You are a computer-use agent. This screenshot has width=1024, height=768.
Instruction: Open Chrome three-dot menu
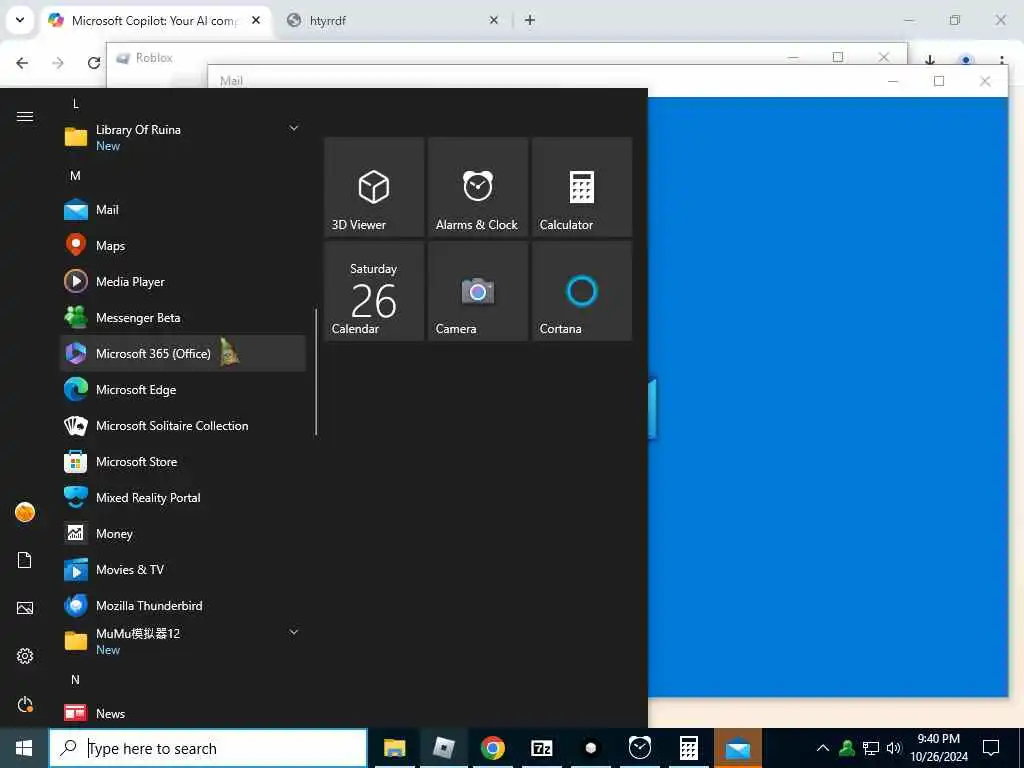coord(1002,61)
